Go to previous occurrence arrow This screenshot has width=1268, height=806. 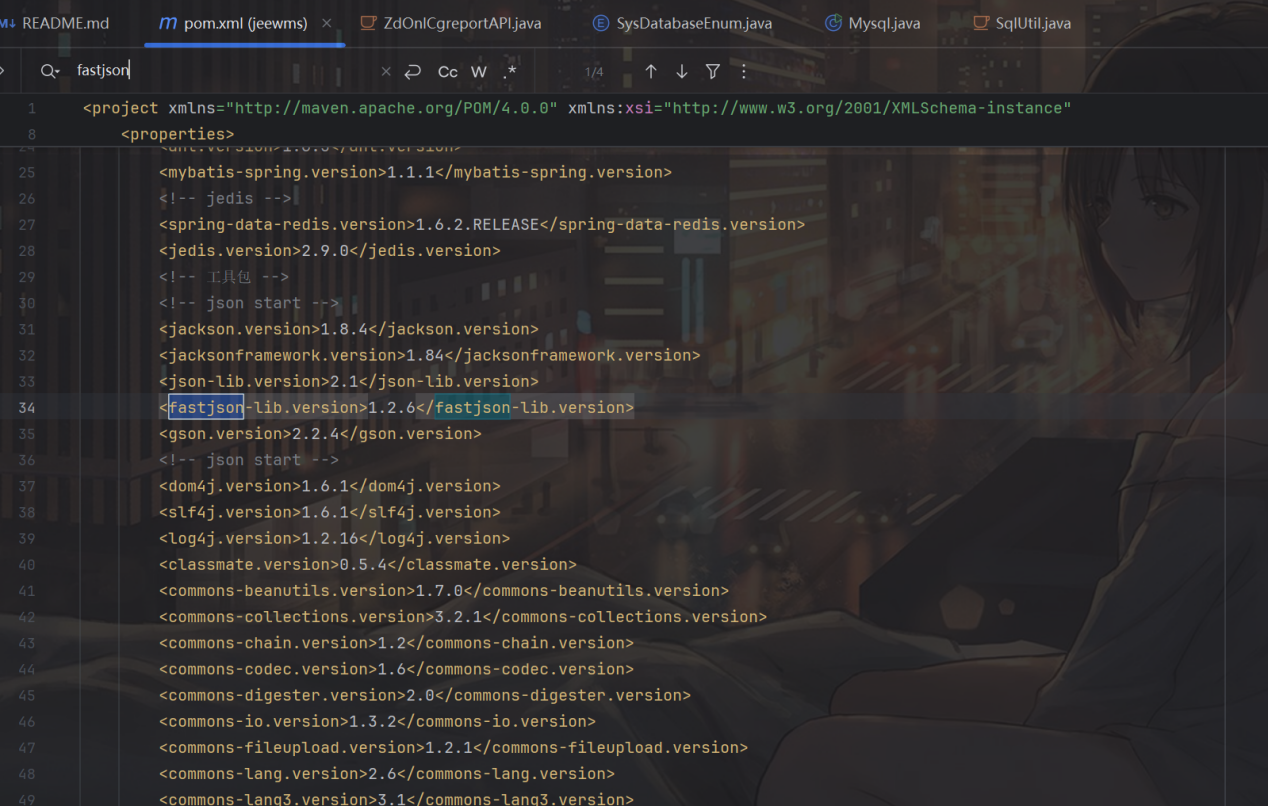(651, 72)
